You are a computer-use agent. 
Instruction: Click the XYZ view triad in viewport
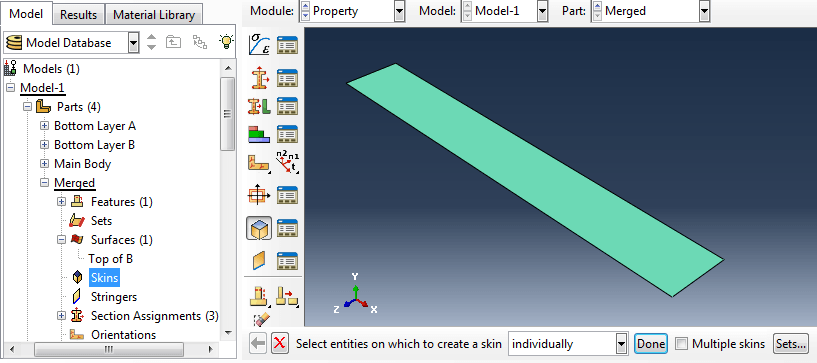tap(355, 295)
